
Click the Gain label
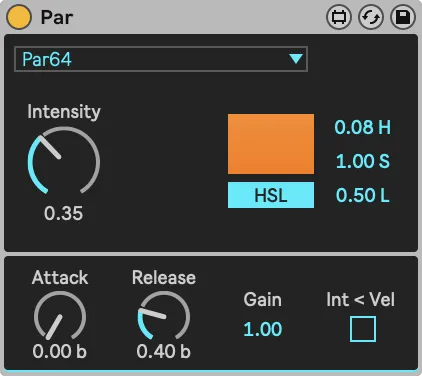point(263,299)
